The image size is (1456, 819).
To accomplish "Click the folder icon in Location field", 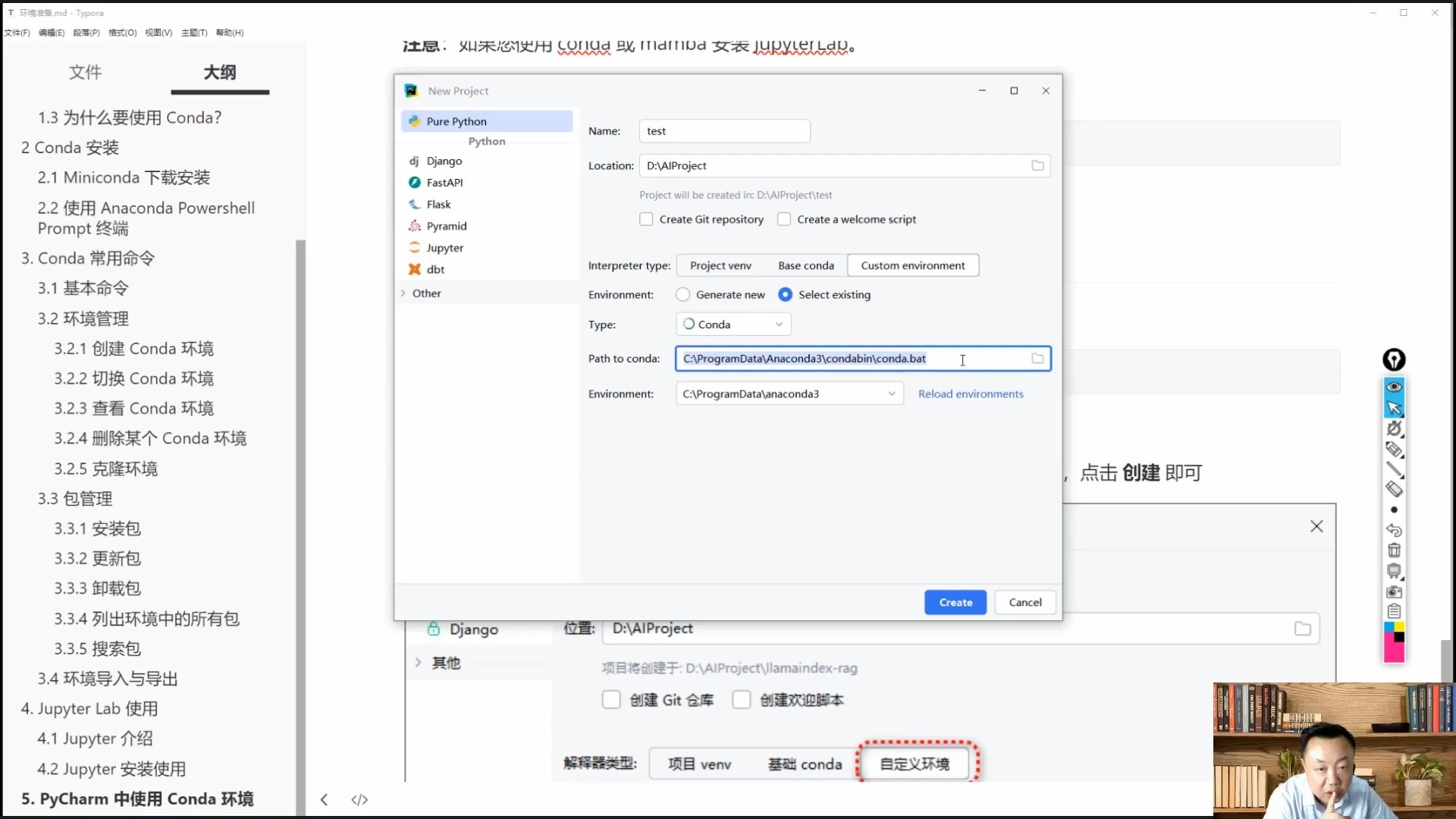I will (1037, 165).
